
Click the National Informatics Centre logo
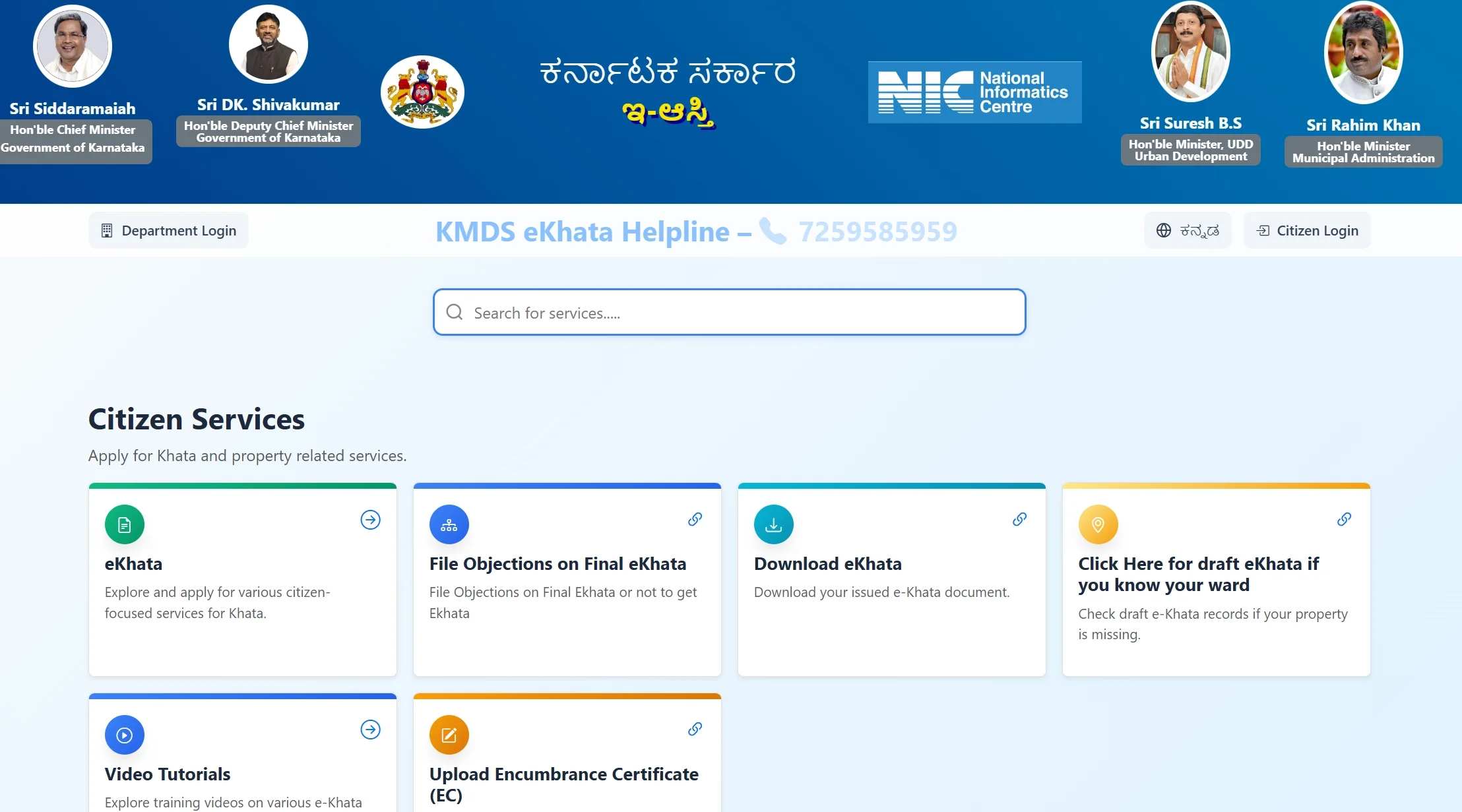[974, 92]
